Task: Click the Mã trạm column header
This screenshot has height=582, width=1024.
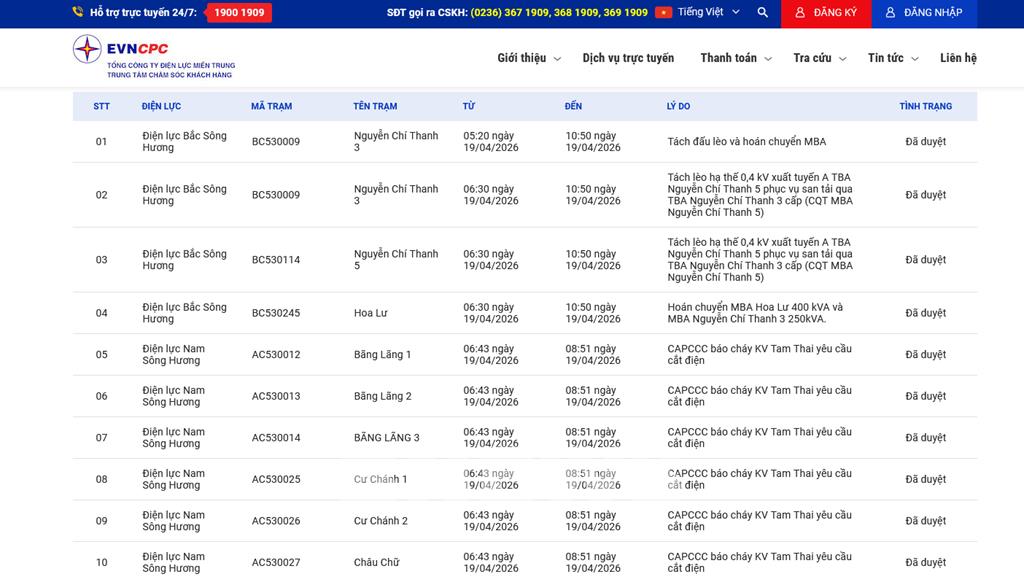Action: [x=271, y=106]
